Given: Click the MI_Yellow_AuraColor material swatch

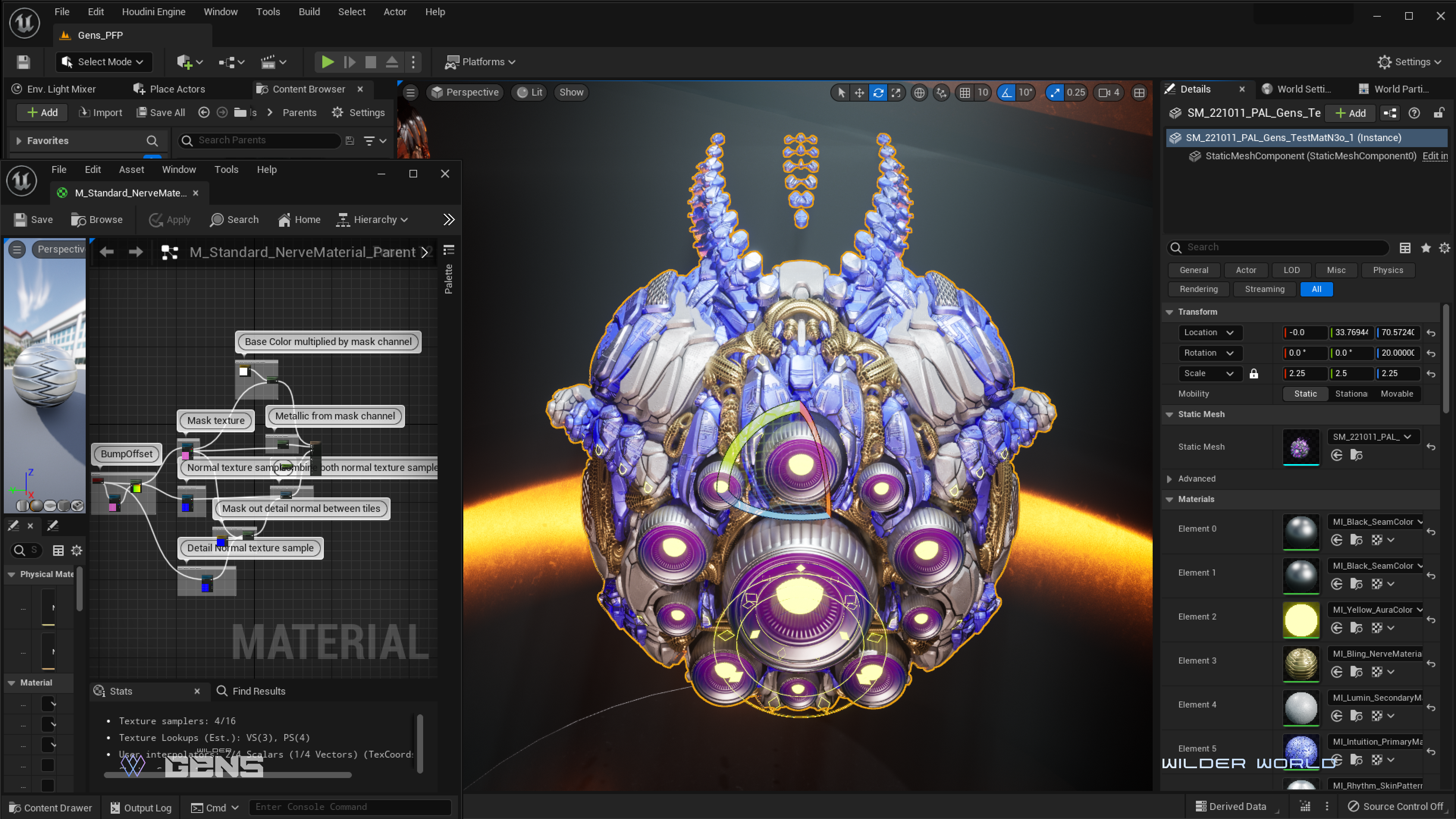Looking at the screenshot, I should [x=1301, y=620].
